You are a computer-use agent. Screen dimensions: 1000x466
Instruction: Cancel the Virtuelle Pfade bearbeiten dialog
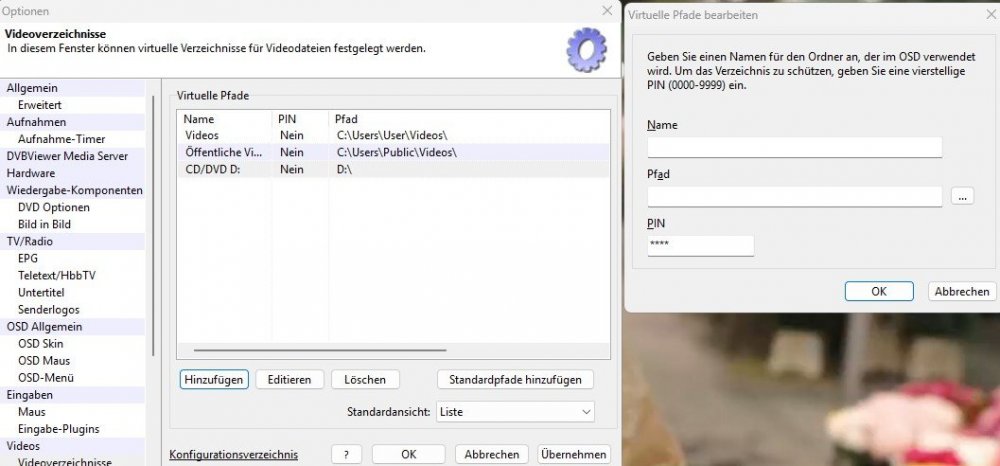[x=962, y=291]
